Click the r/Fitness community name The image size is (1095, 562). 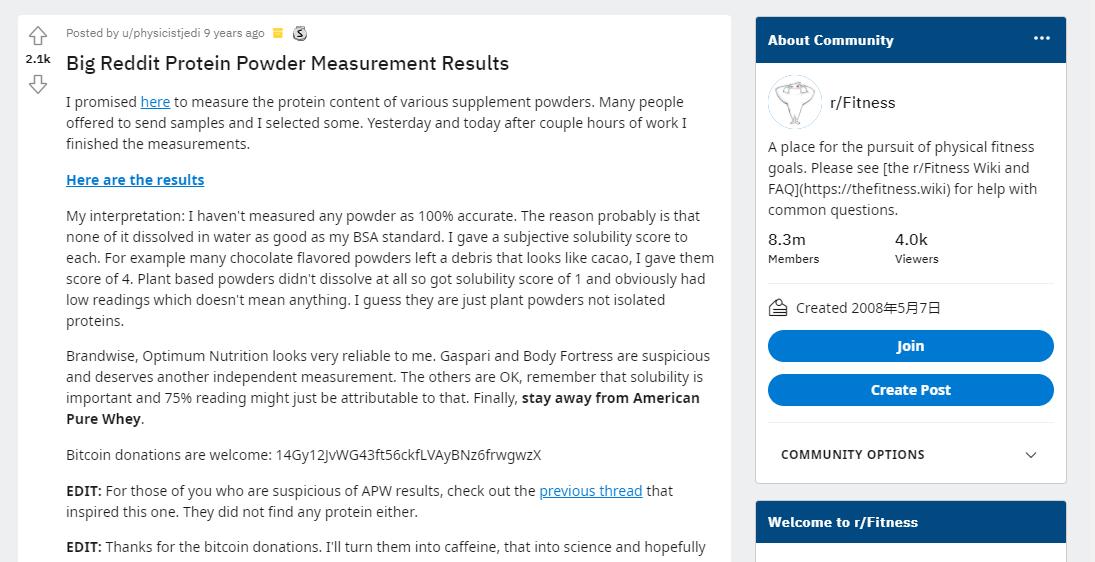862,102
